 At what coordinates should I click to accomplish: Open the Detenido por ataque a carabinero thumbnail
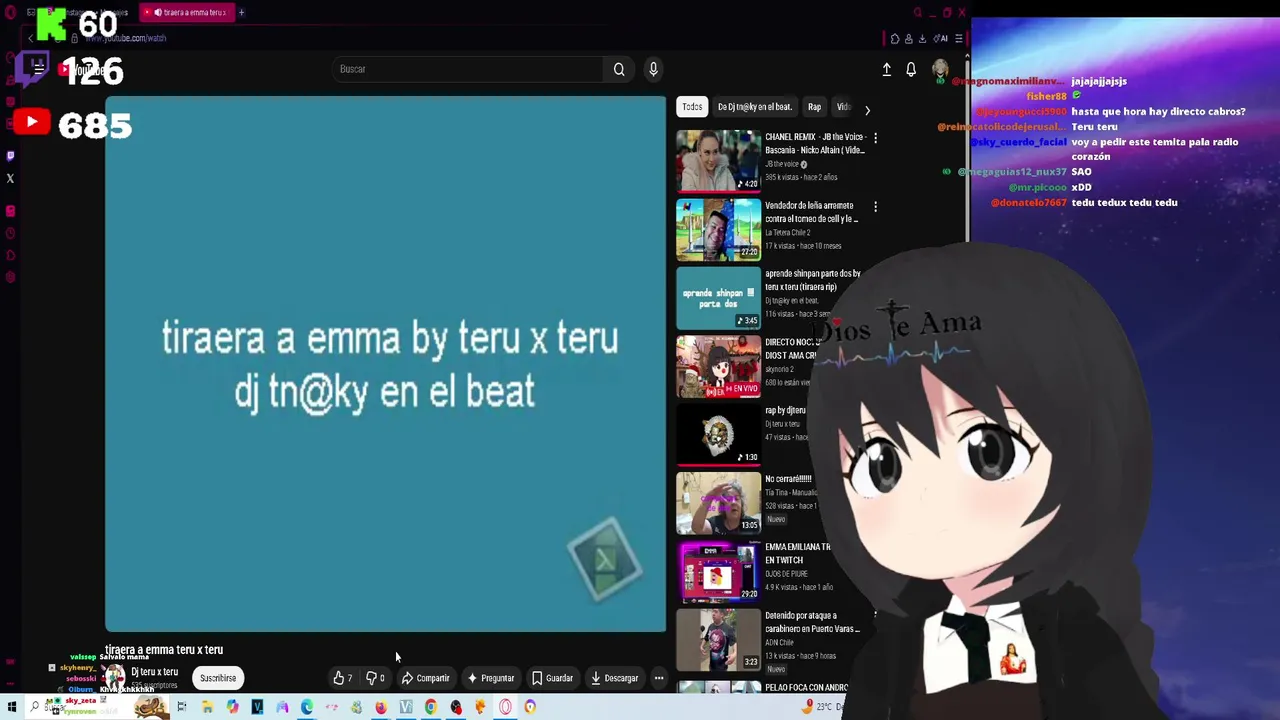[718, 640]
